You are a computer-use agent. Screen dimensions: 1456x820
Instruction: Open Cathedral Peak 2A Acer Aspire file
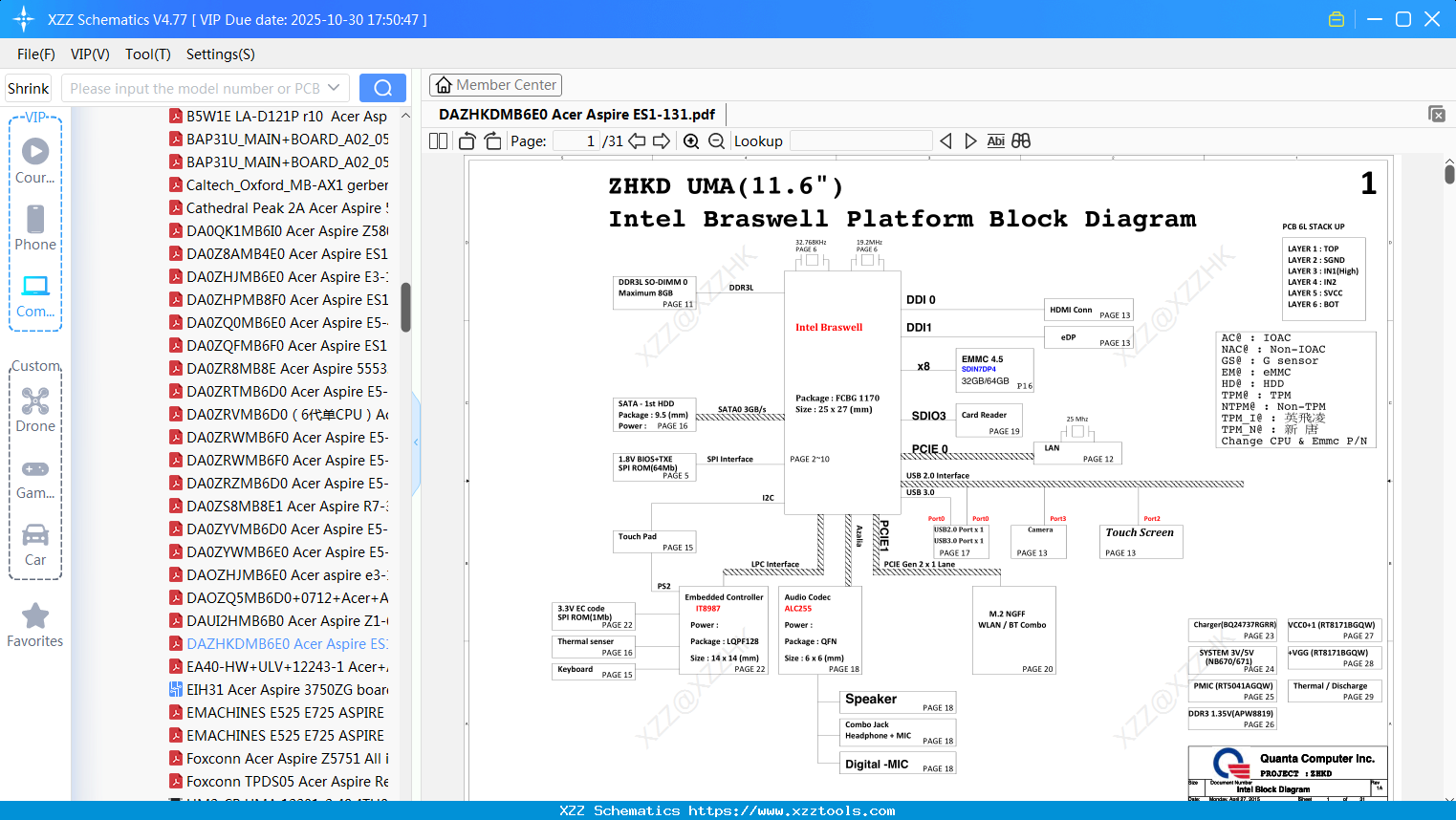pyautogui.click(x=278, y=208)
